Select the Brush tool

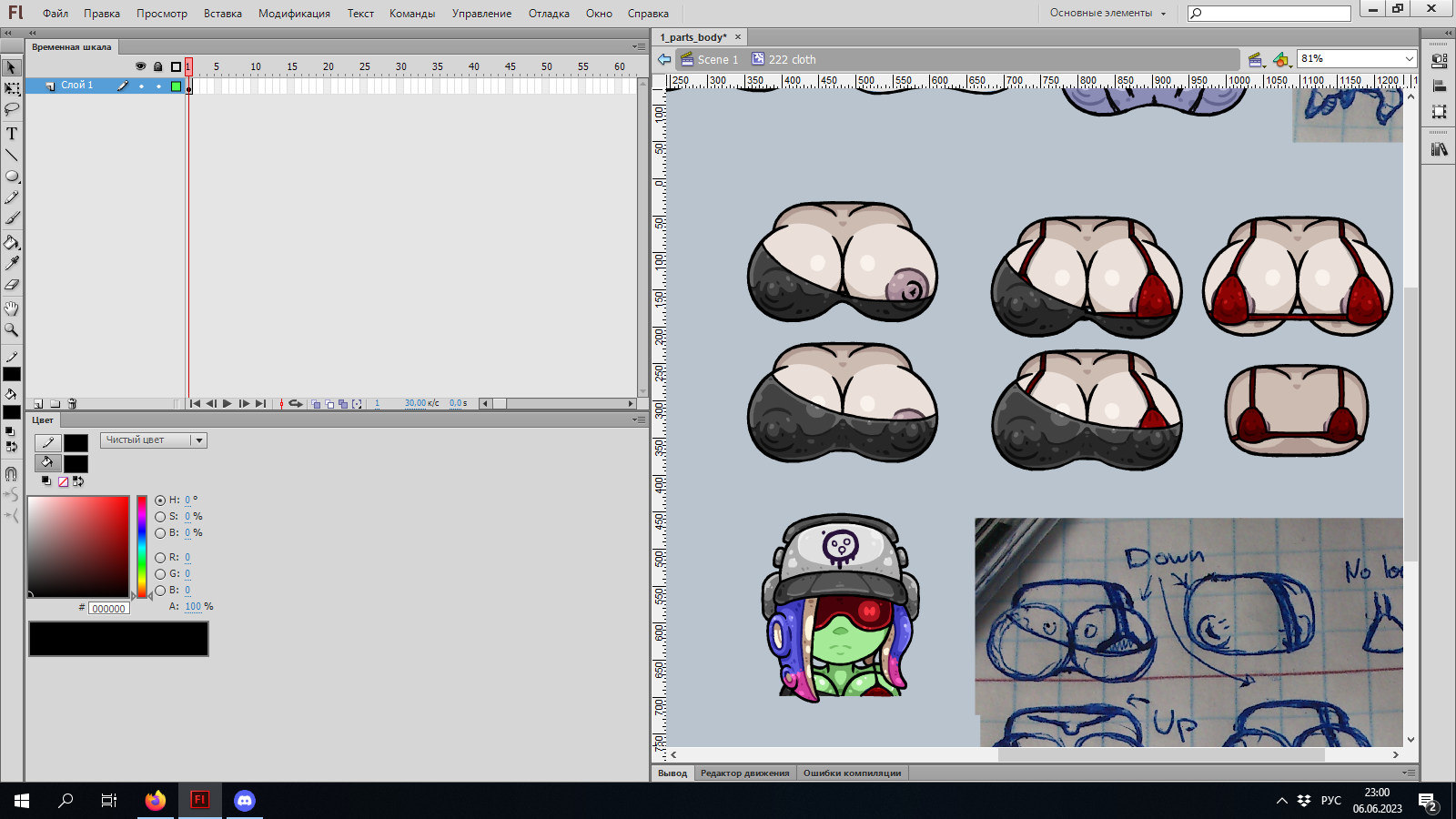tap(12, 218)
